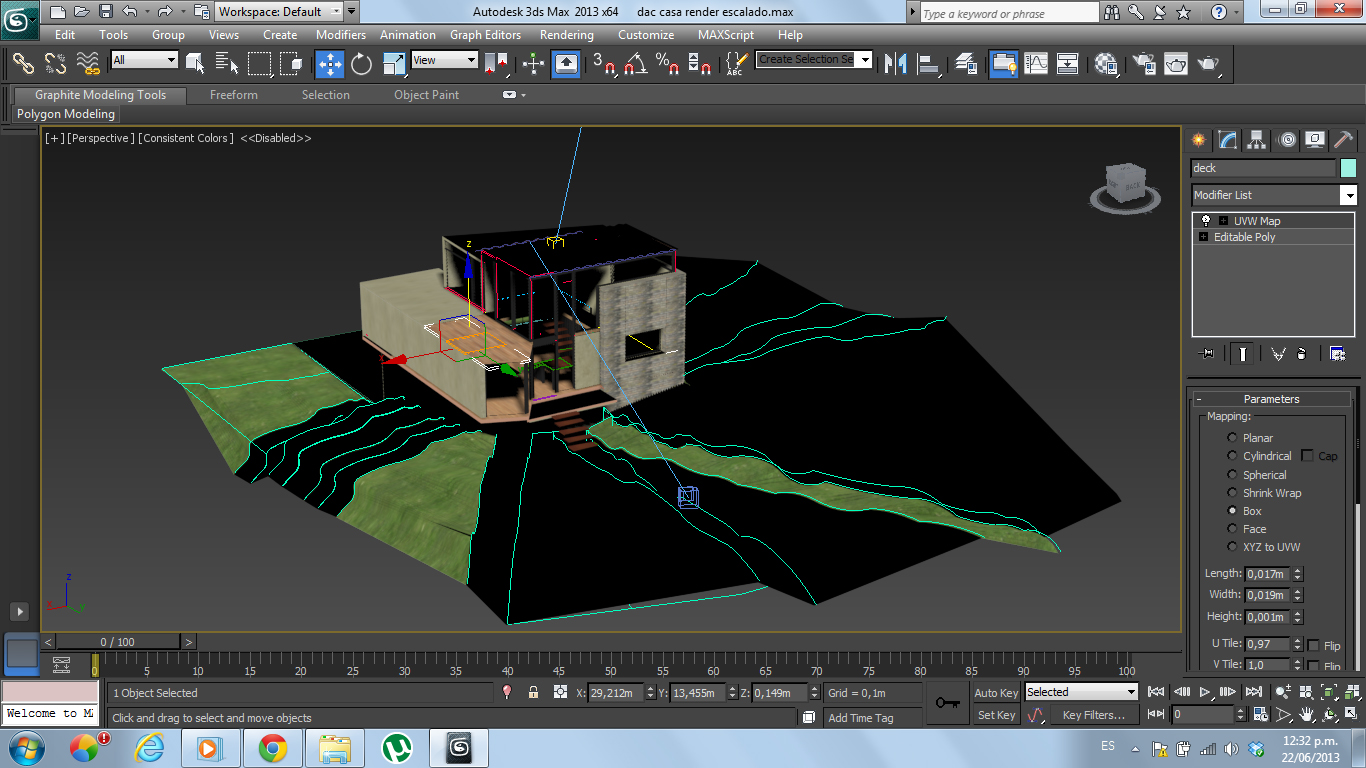Viewport: 1366px width, 768px height.
Task: Enable the Cap checkbox
Action: point(1307,456)
